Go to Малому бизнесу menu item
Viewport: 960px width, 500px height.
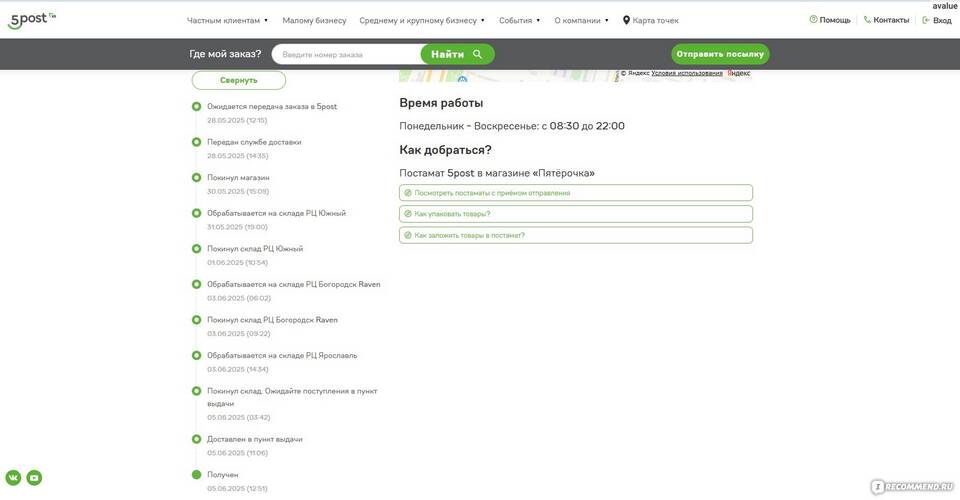pyautogui.click(x=314, y=20)
